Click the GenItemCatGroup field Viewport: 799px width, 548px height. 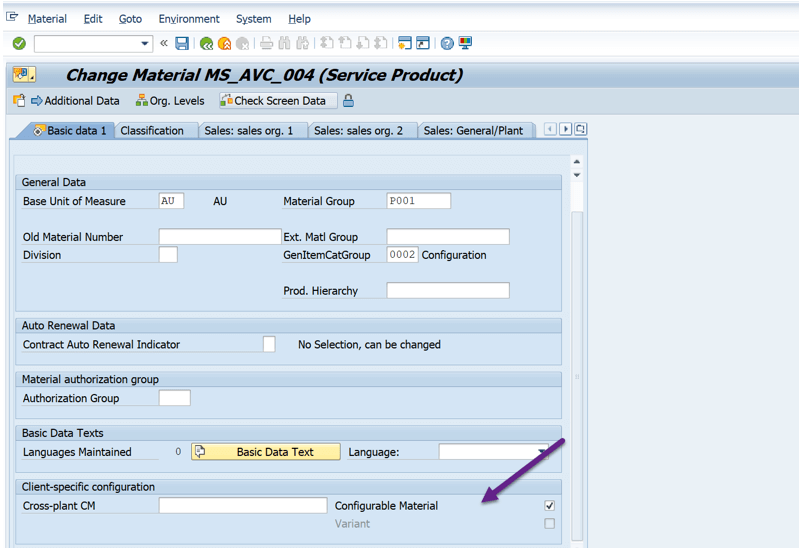(x=403, y=254)
